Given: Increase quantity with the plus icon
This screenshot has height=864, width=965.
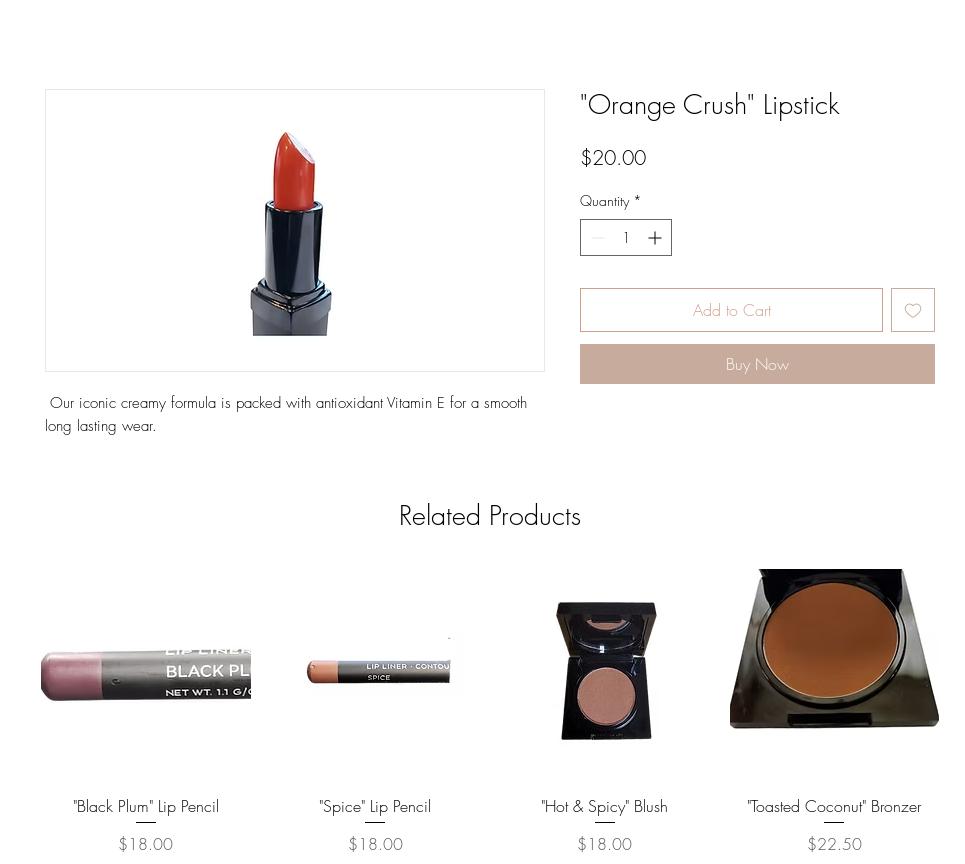Looking at the screenshot, I should tap(655, 238).
